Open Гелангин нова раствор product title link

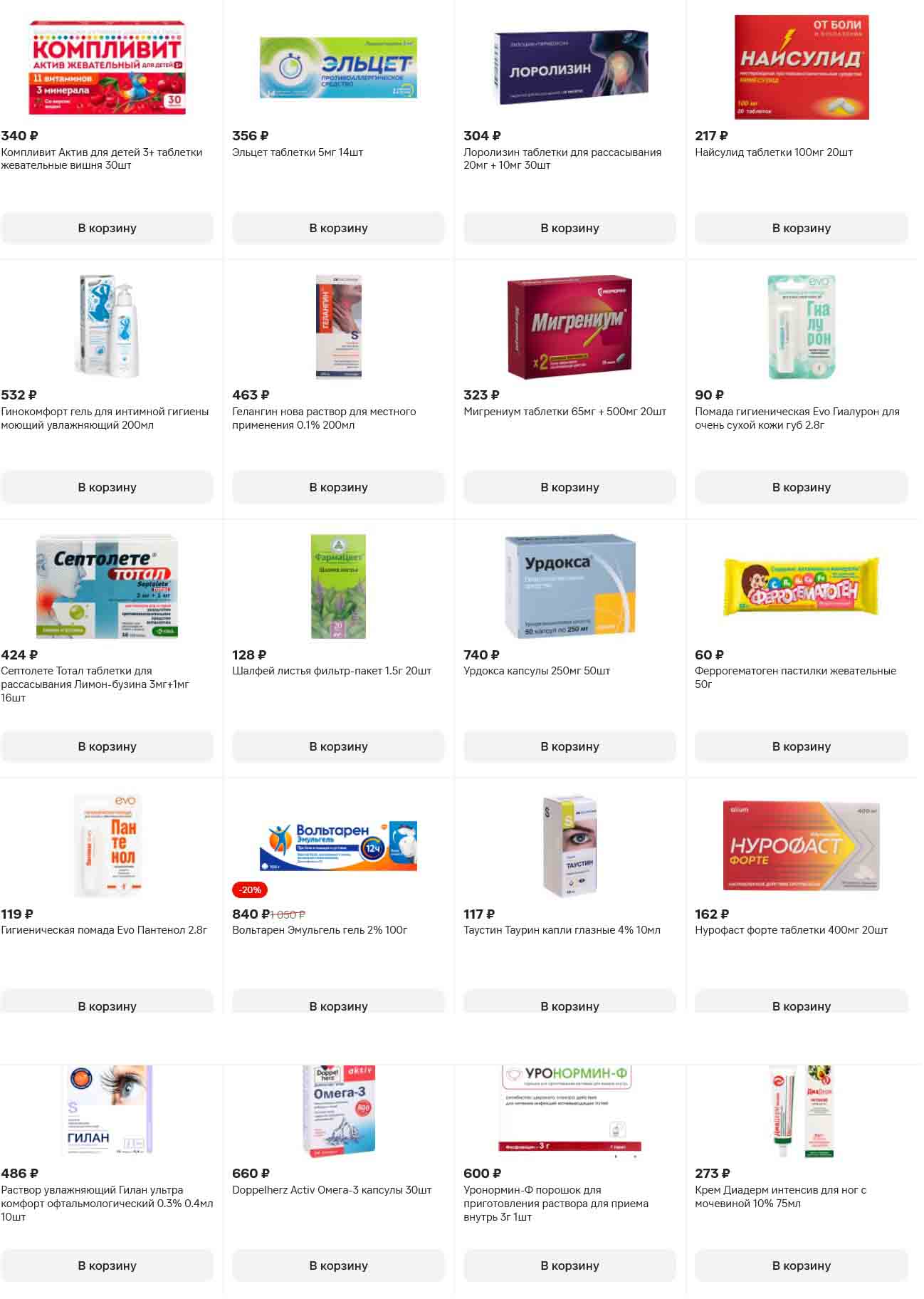pos(324,418)
